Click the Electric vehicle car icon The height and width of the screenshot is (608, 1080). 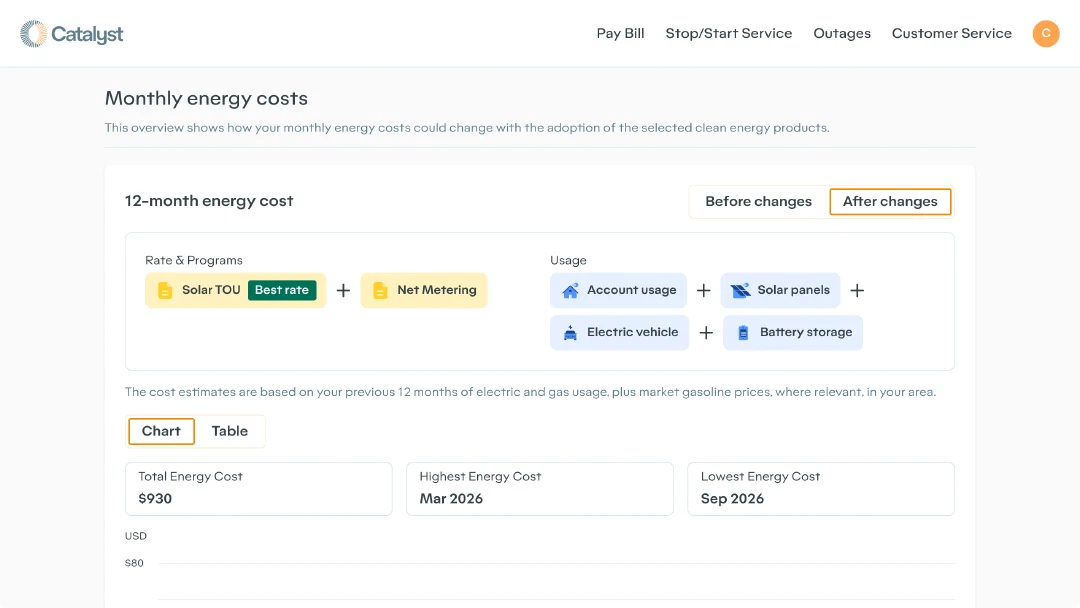click(x=570, y=333)
